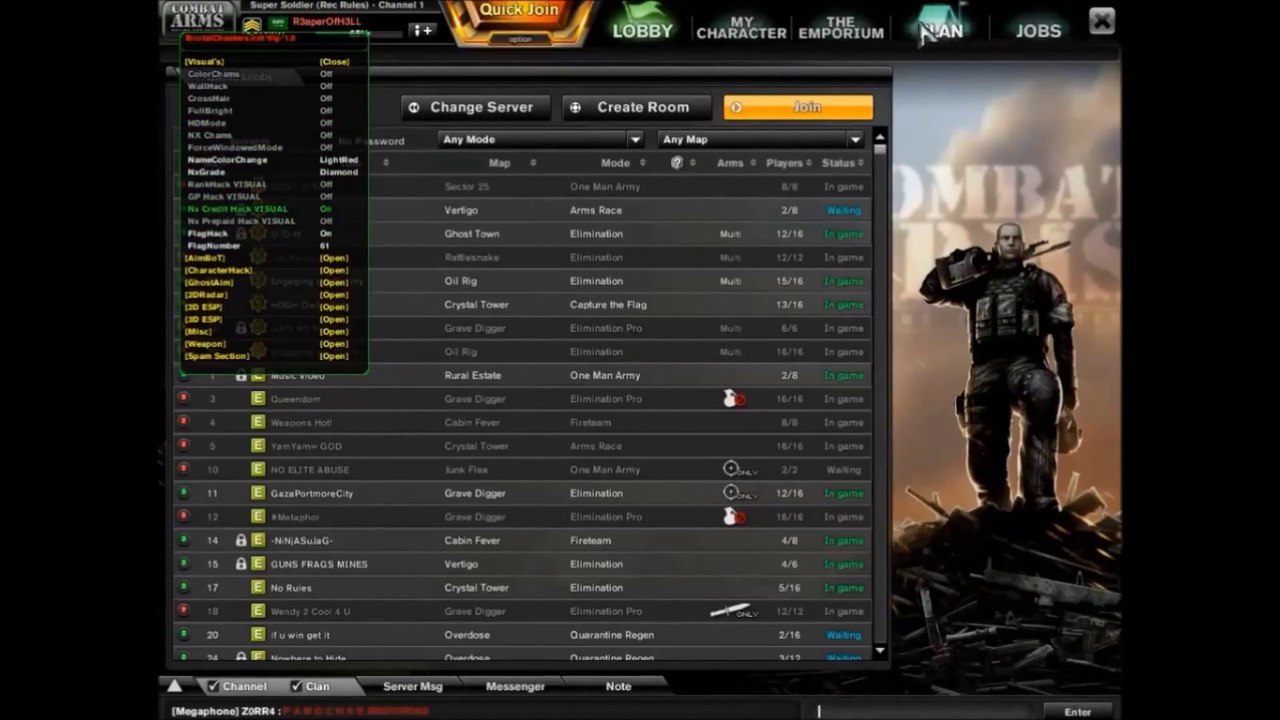Click the knife-only icon on Wendy 2 Cool 4 U

[x=734, y=611]
